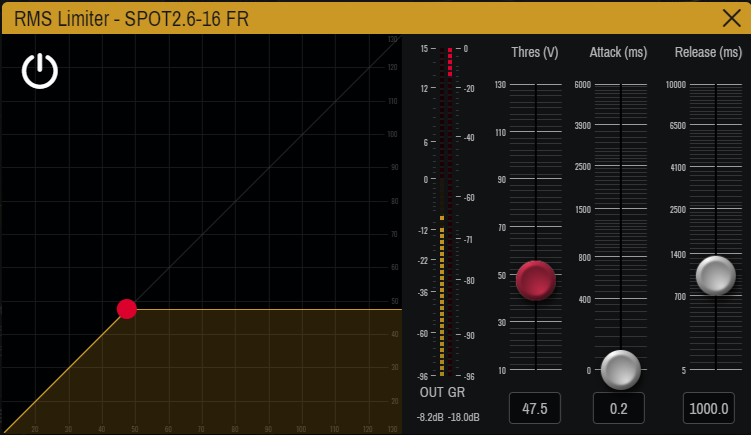The height and width of the screenshot is (435, 751).
Task: Click the 3900 mark on attack scale
Action: pos(582,126)
